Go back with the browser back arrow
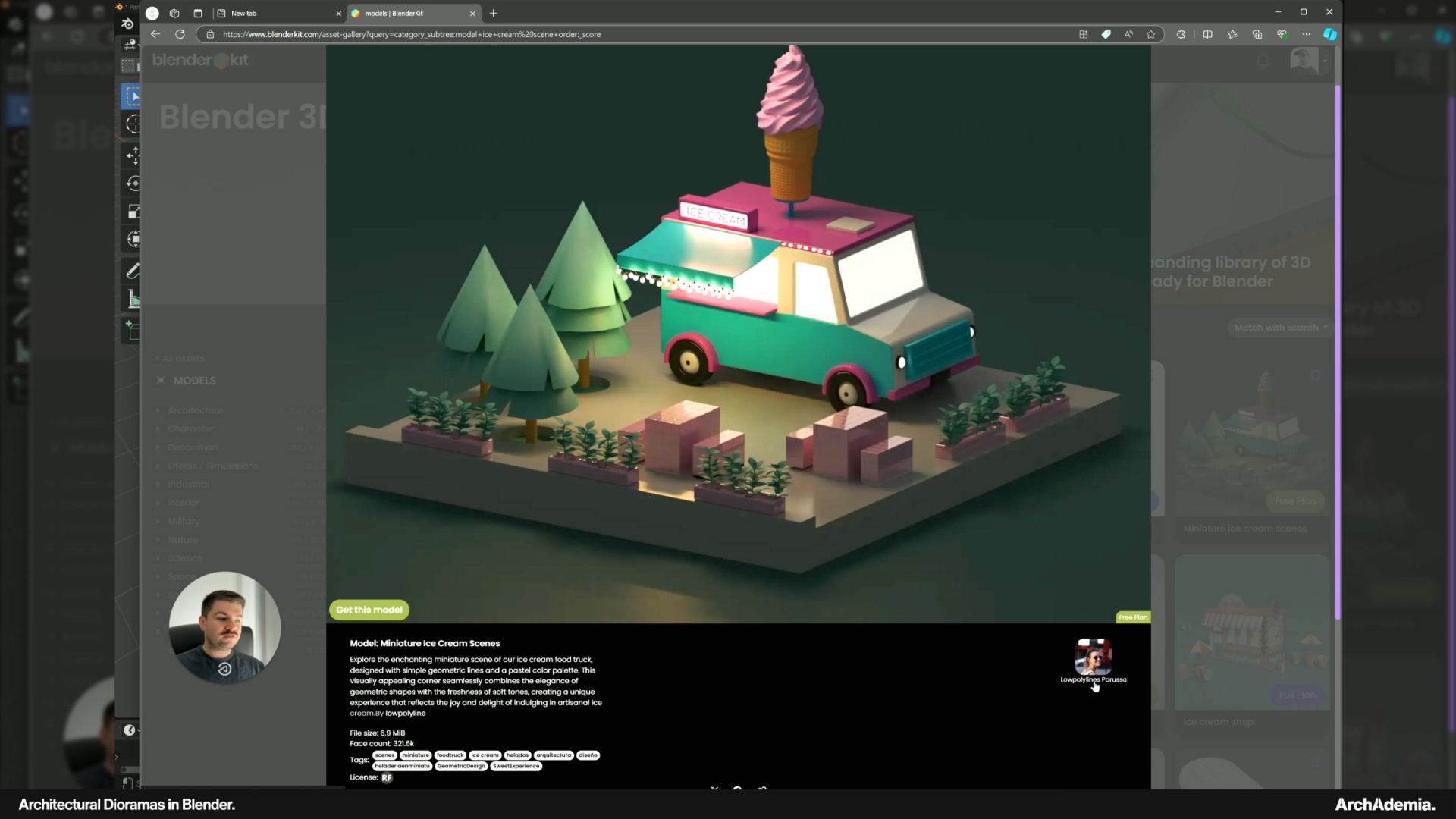Viewport: 1456px width, 819px height. point(155,34)
